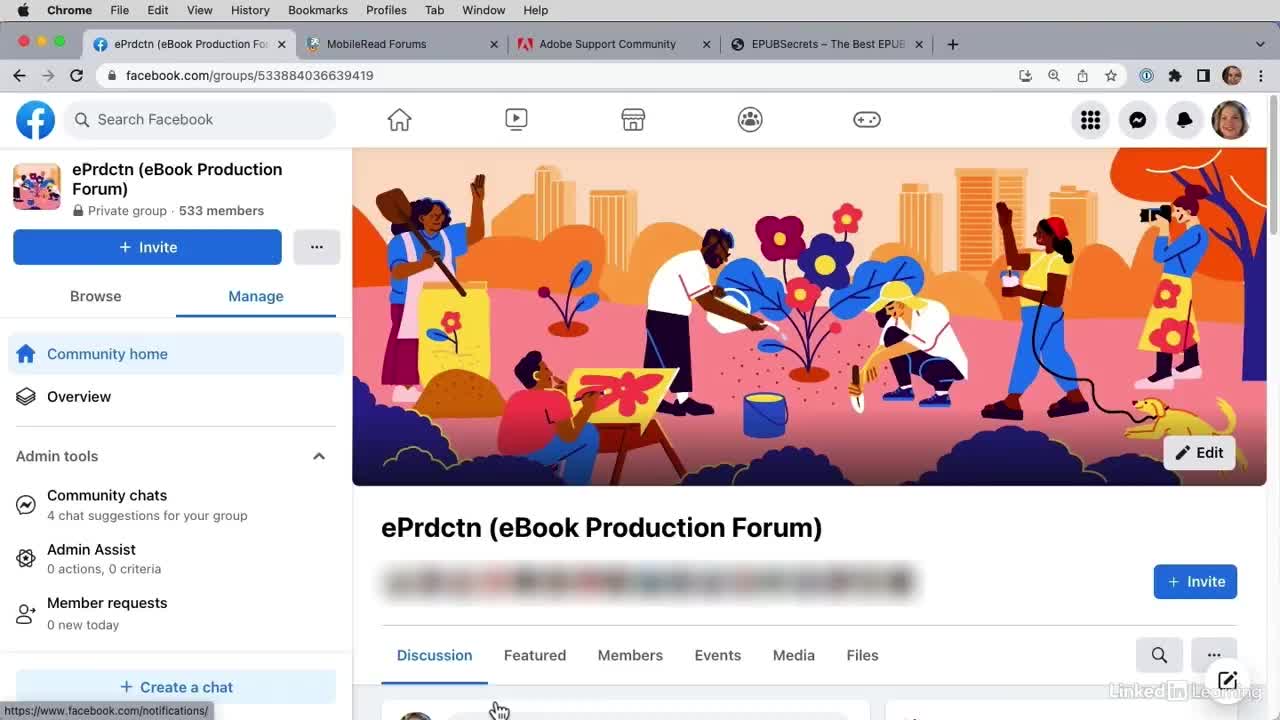Image resolution: width=1280 pixels, height=720 pixels.
Task: Open the sidebar three-dot options button
Action: [317, 247]
